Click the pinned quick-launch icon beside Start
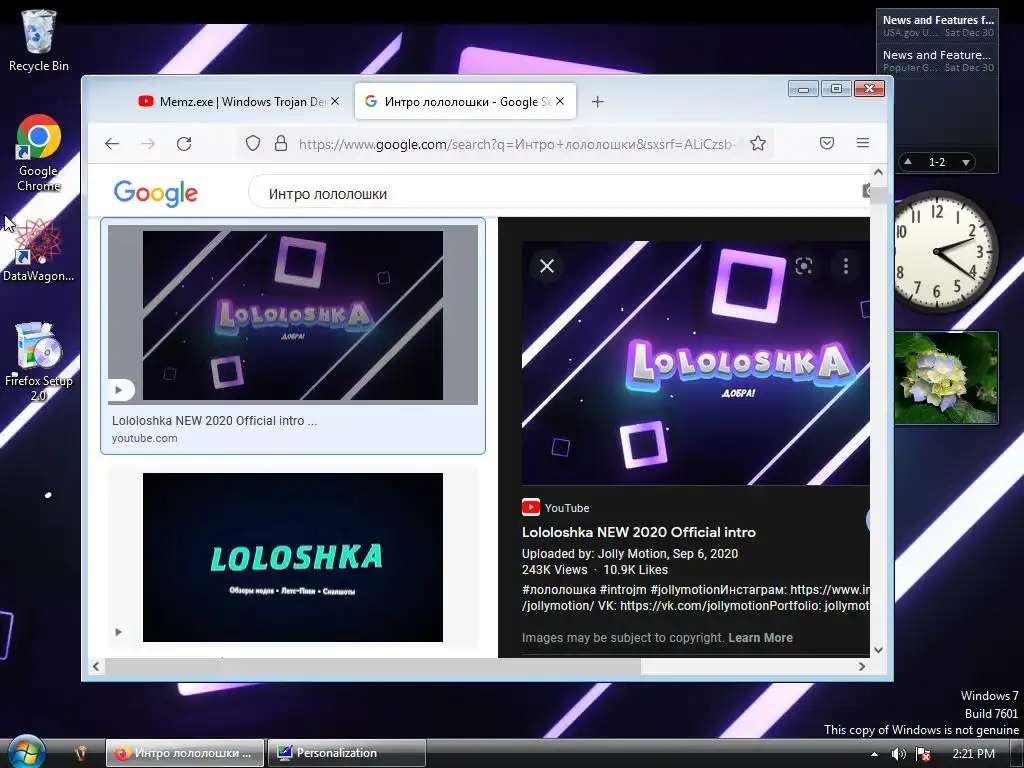1024x768 pixels. click(x=80, y=754)
